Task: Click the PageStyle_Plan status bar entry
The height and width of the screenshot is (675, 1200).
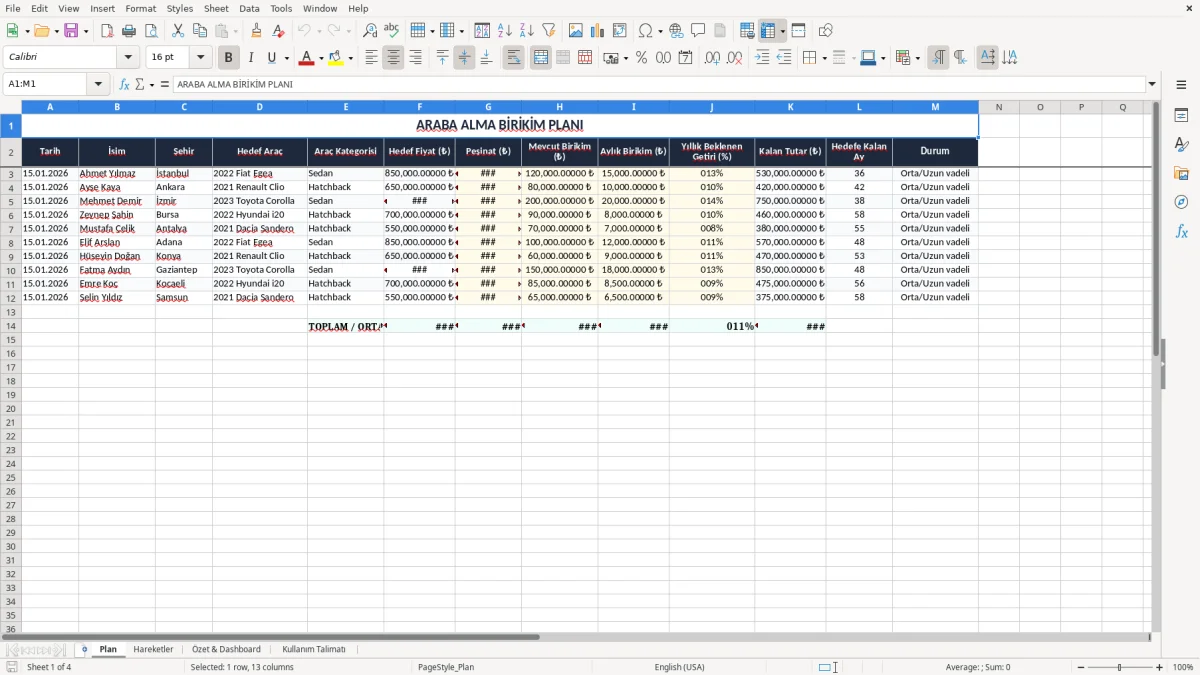Action: point(446,667)
